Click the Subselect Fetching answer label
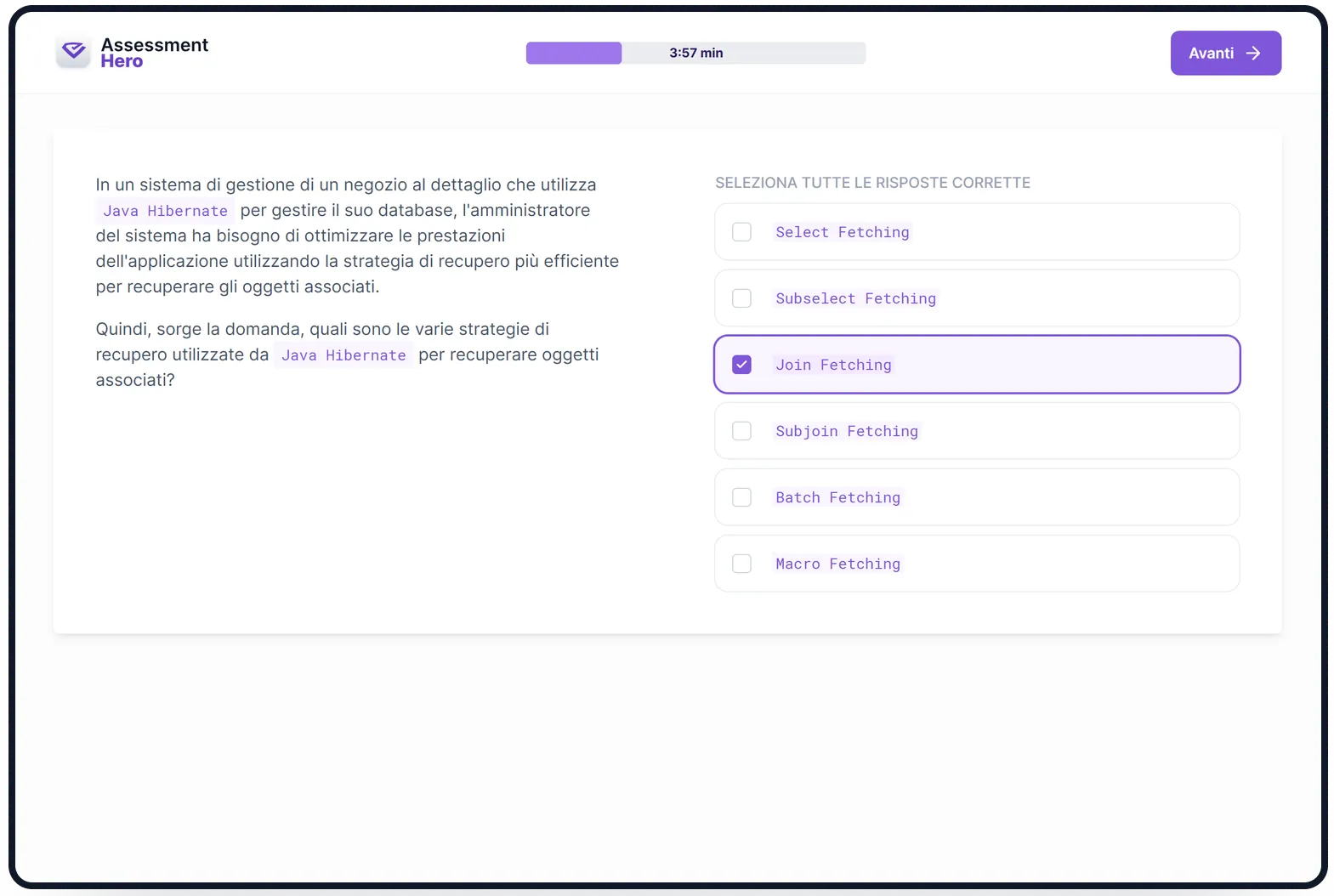1334x896 pixels. 855,298
